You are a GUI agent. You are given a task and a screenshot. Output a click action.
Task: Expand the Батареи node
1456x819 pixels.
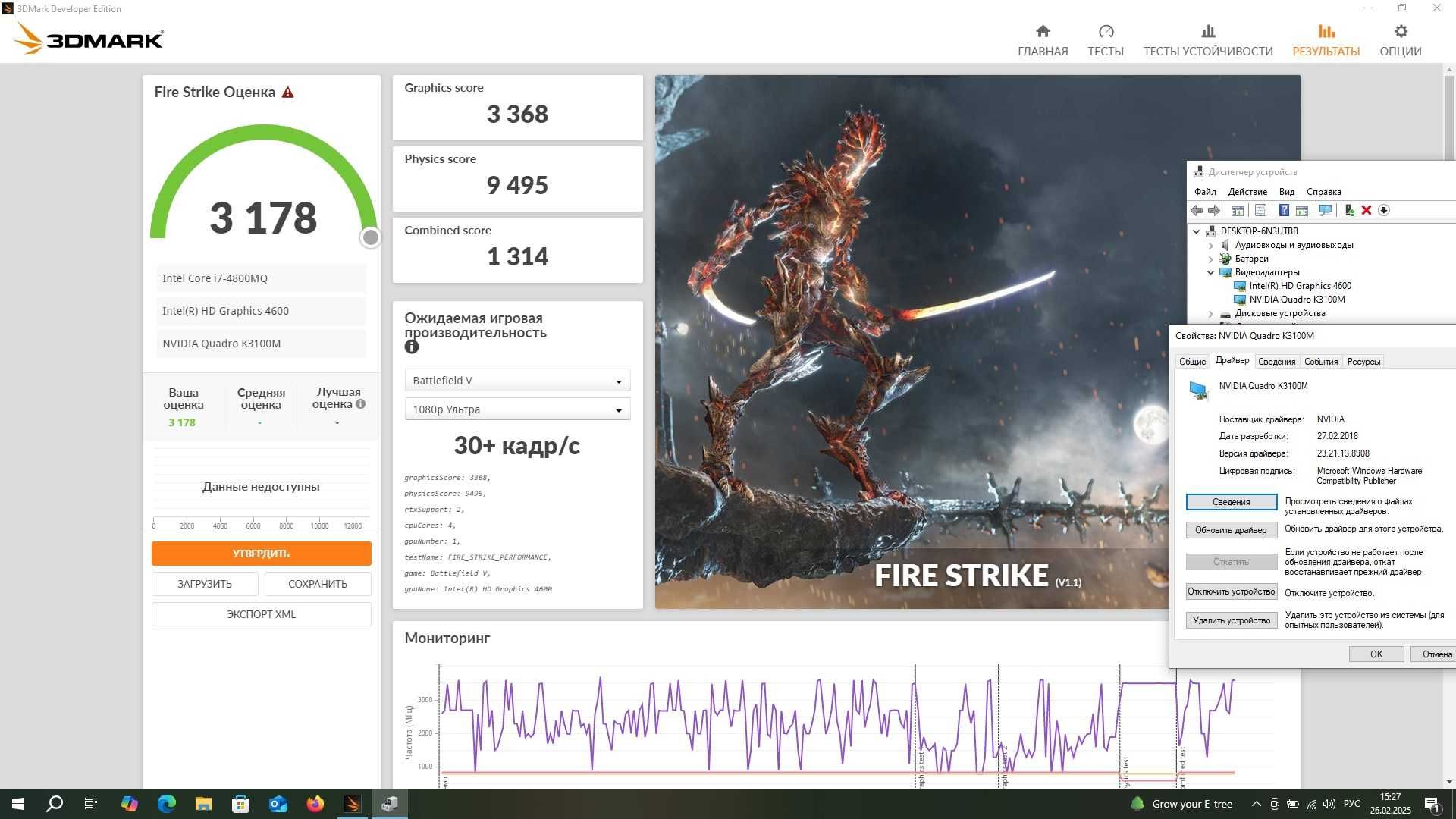point(1211,259)
